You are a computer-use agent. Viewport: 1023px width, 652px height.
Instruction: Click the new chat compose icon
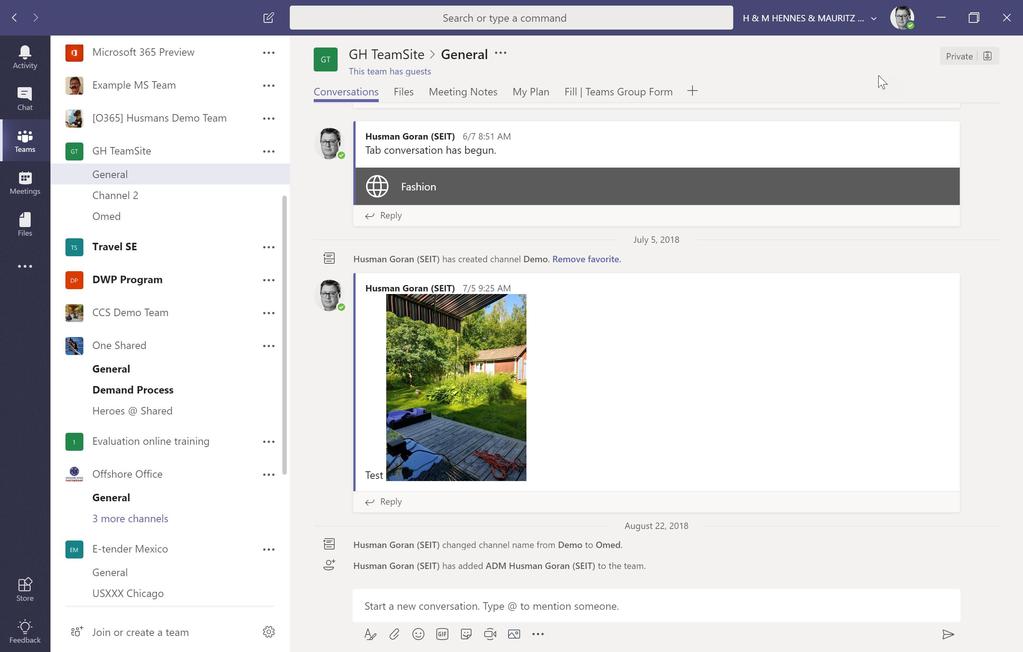268,18
